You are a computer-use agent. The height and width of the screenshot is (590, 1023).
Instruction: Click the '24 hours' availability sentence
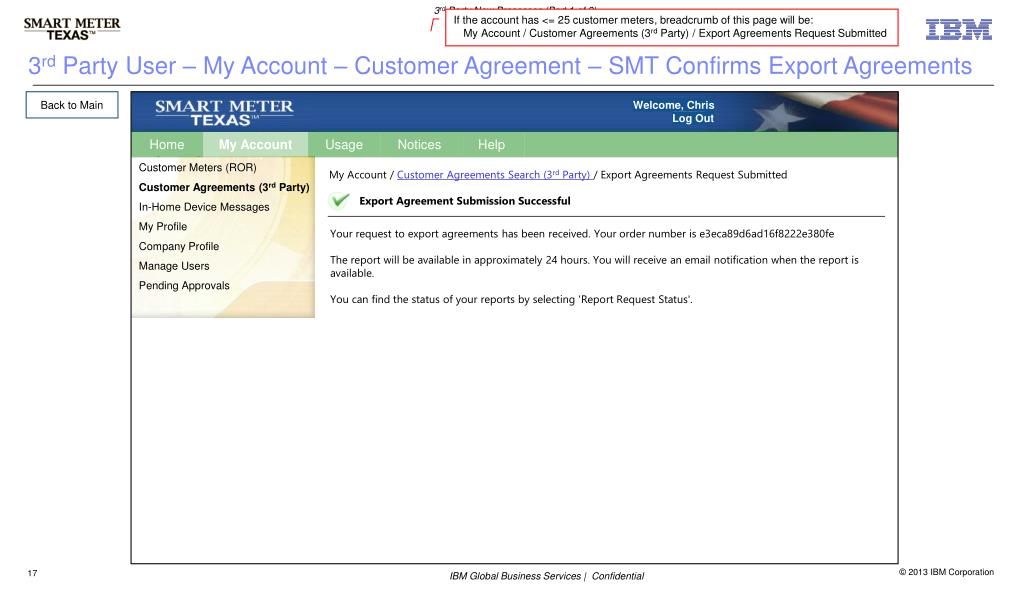pos(594,266)
